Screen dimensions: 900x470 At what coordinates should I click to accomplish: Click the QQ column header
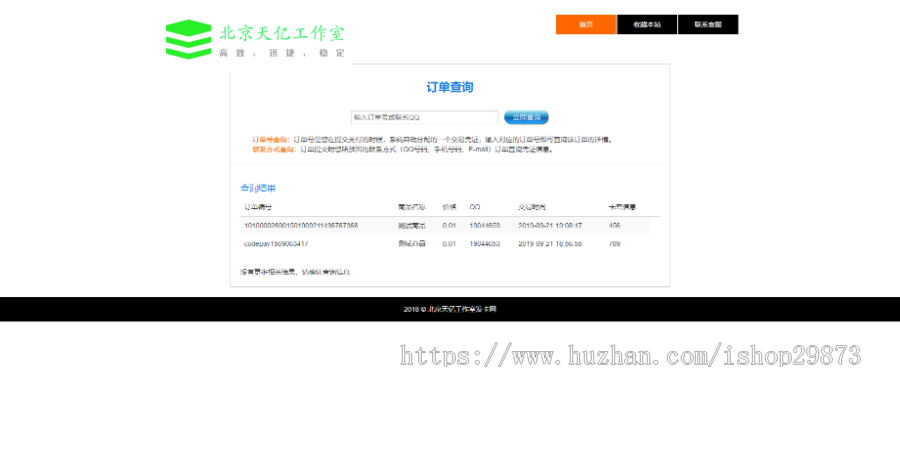coord(475,207)
